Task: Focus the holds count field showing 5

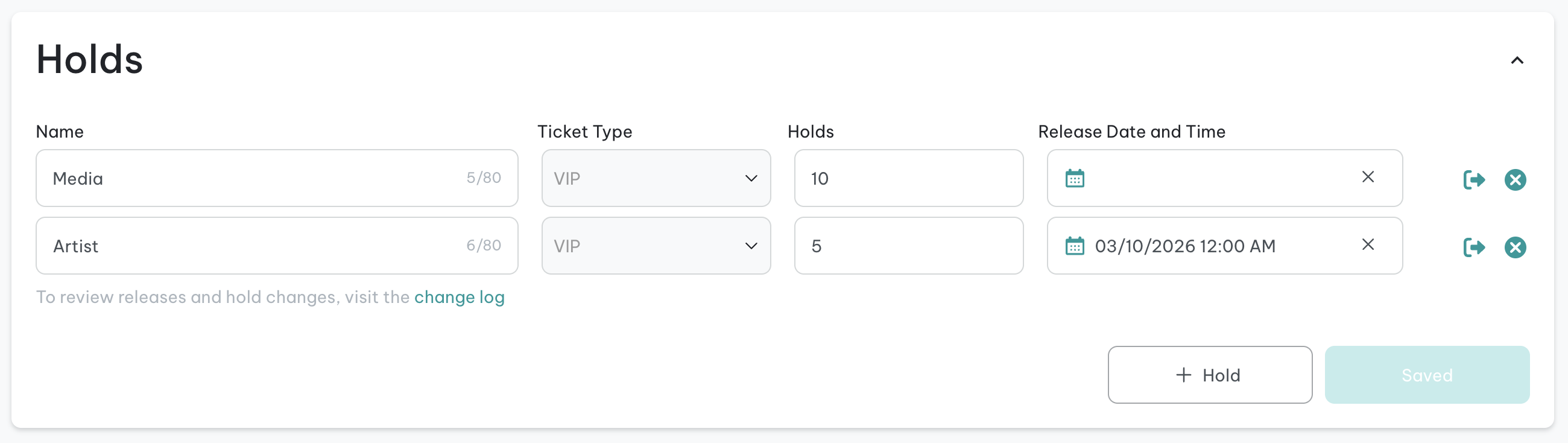Action: [908, 246]
